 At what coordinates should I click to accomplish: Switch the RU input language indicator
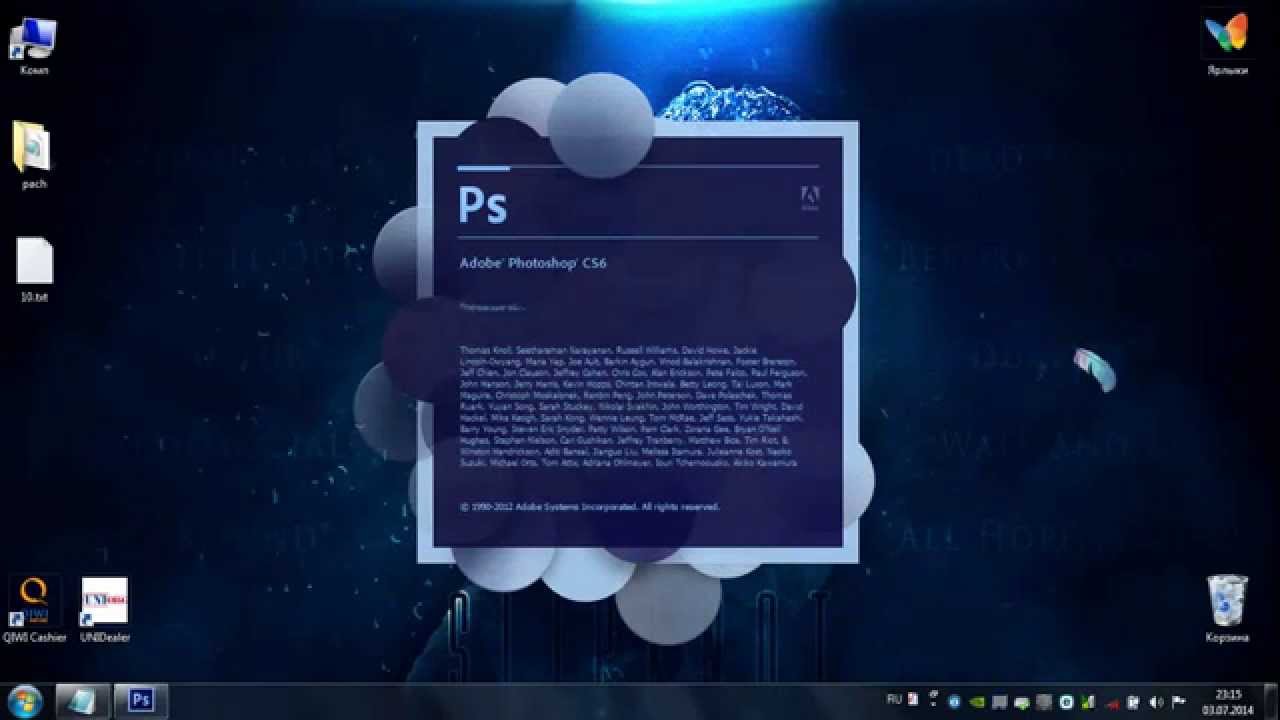click(894, 700)
